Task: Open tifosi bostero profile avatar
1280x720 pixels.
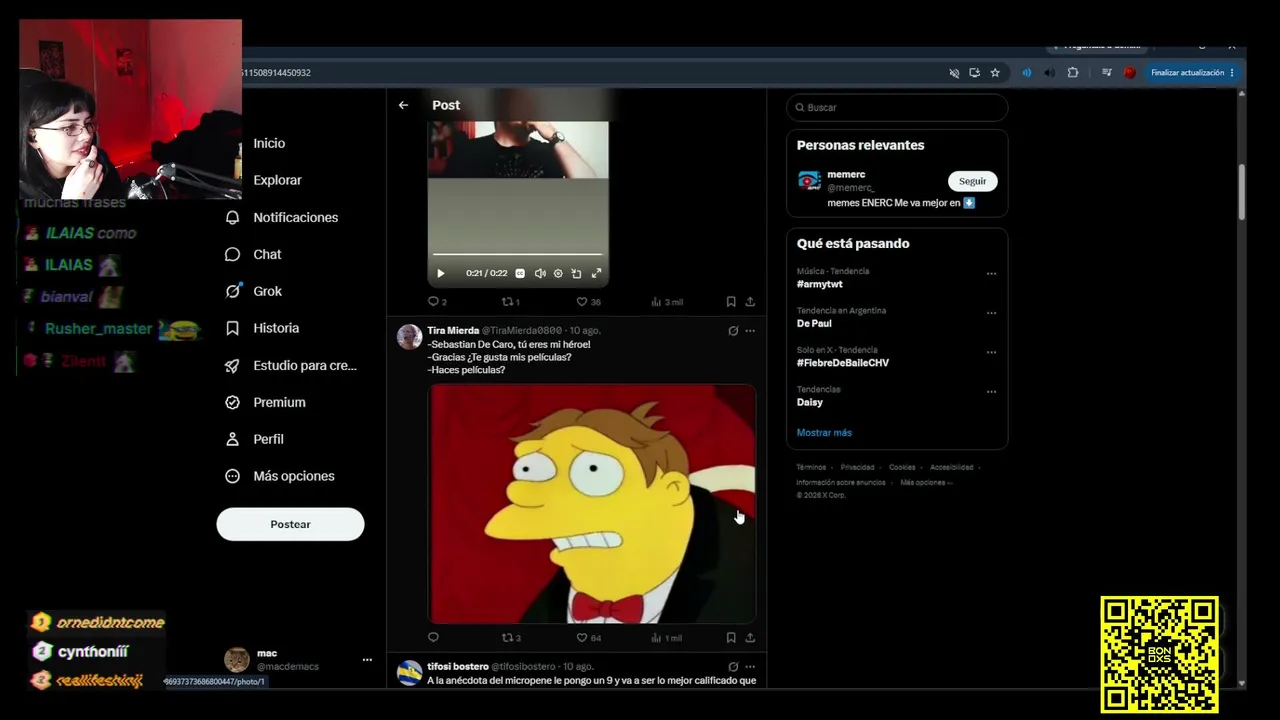Action: [x=409, y=672]
